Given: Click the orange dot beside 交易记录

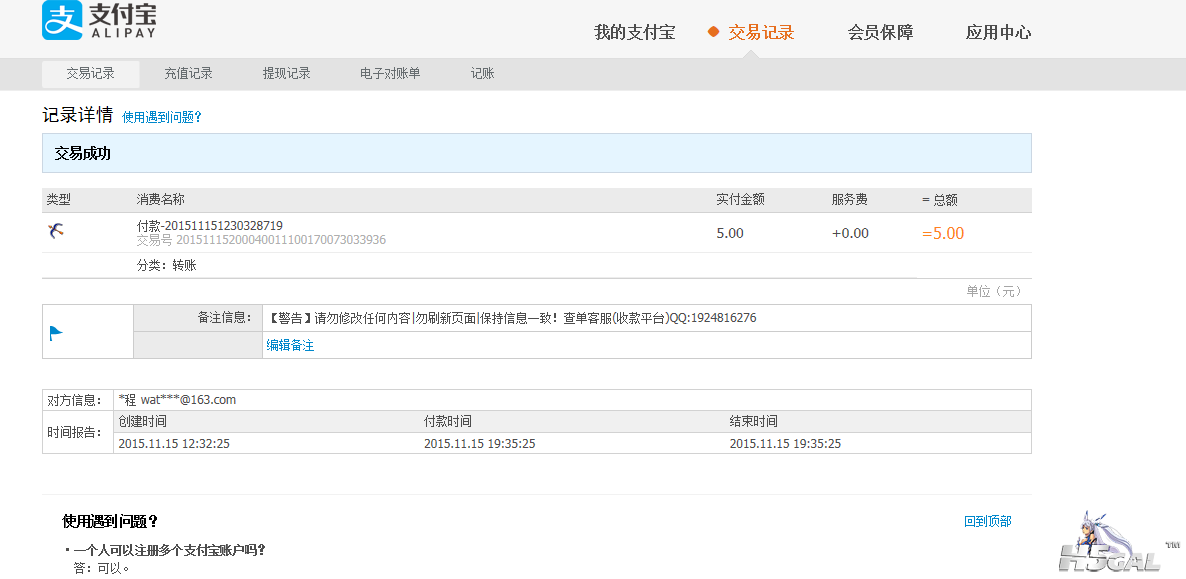Looking at the screenshot, I should tap(713, 32).
